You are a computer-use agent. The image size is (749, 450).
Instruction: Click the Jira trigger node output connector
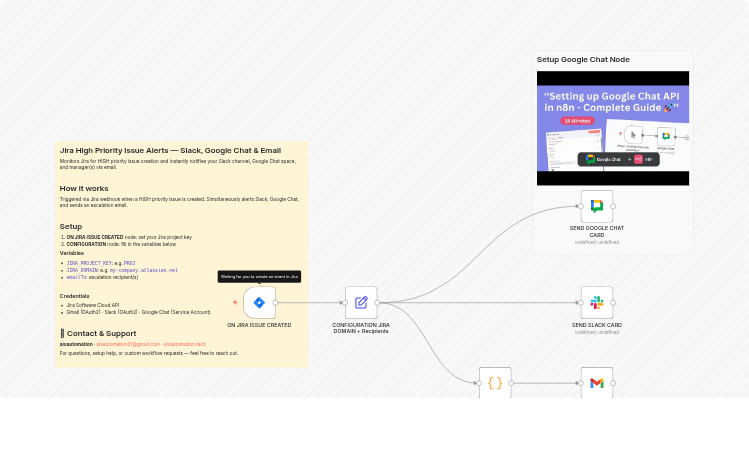tap(276, 302)
